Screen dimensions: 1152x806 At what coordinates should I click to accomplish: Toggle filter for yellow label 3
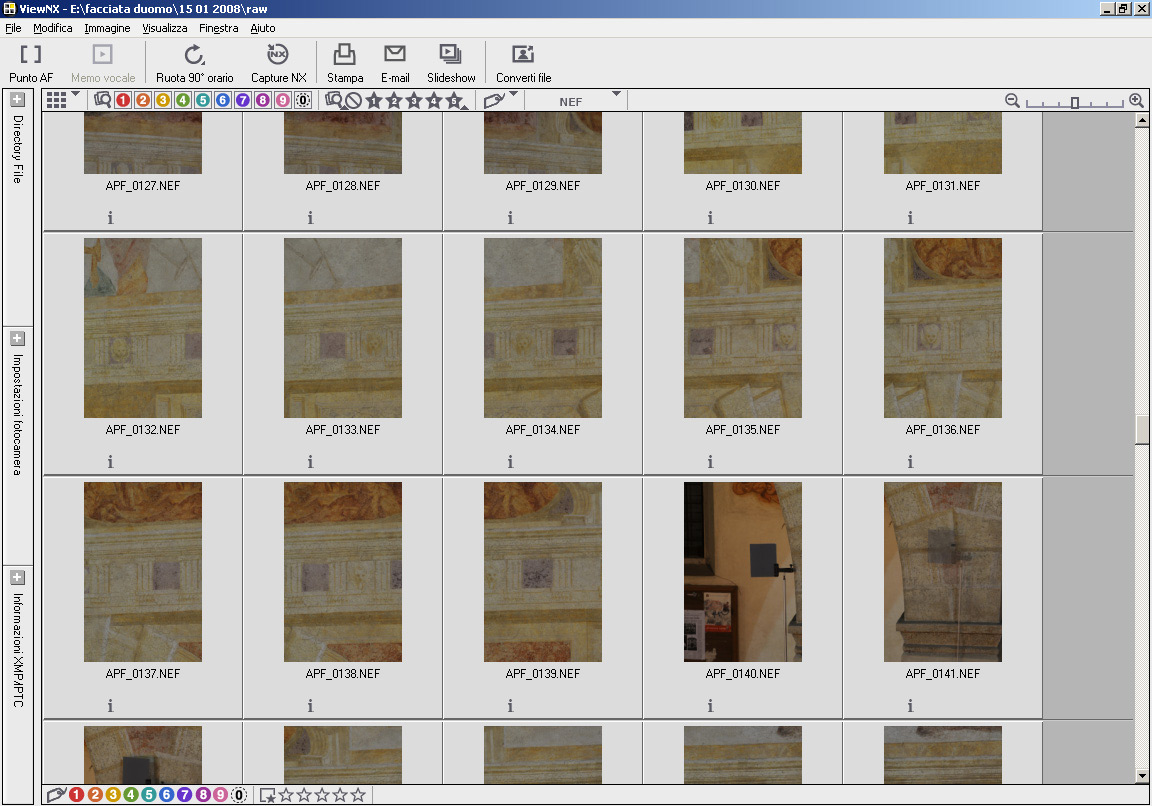[163, 101]
